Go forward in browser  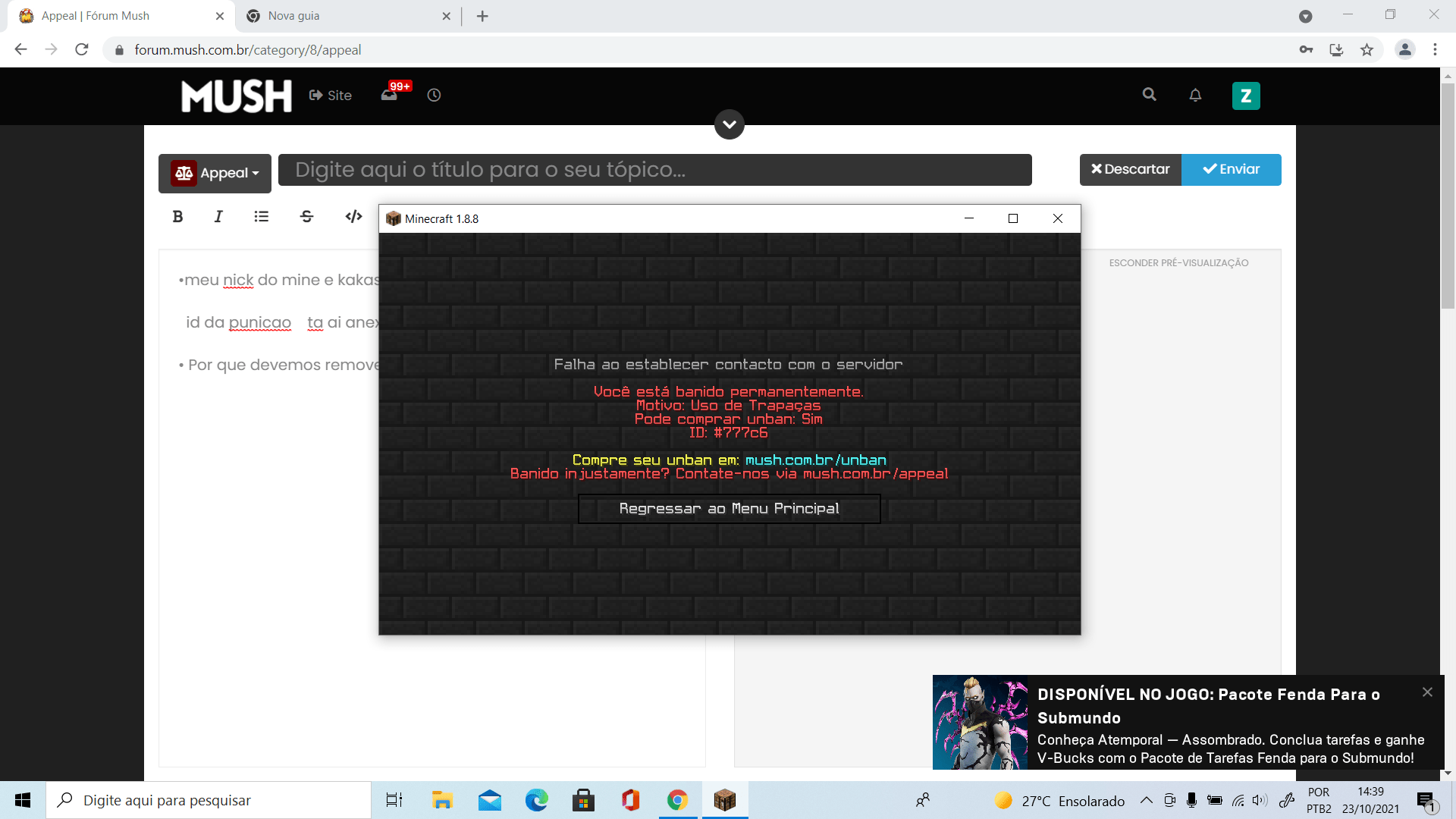[52, 50]
